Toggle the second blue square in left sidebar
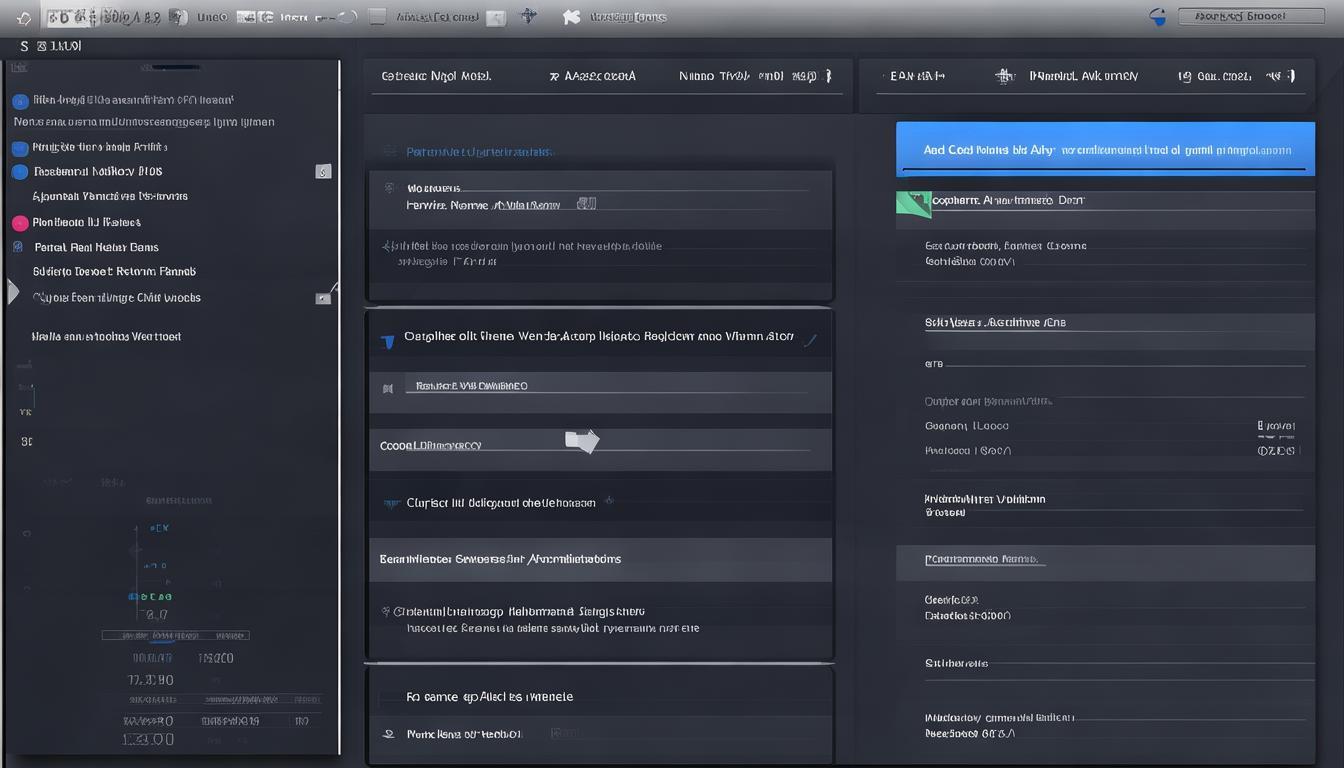Viewport: 1344px width, 768px height. pos(19,148)
